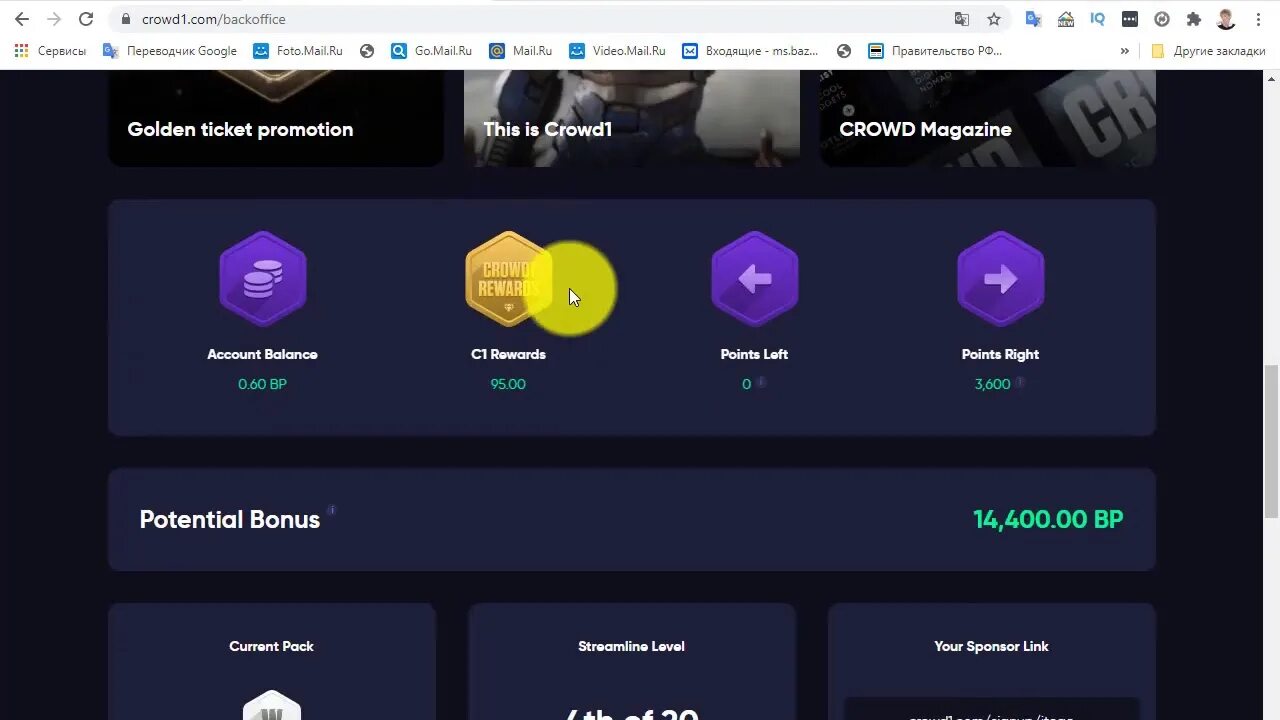Open the CROWD Magazine card

click(x=988, y=118)
